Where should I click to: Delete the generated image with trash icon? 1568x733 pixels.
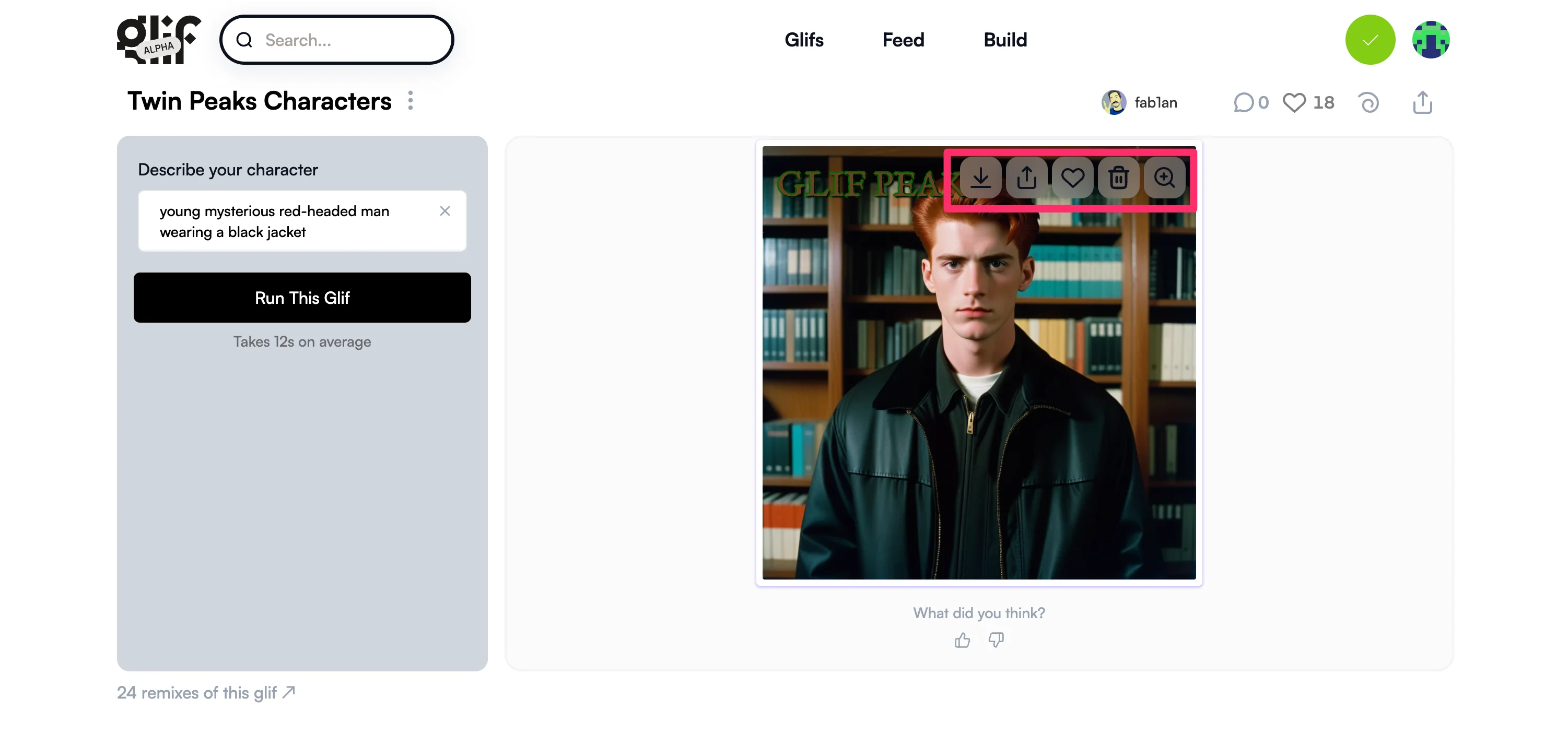1118,178
